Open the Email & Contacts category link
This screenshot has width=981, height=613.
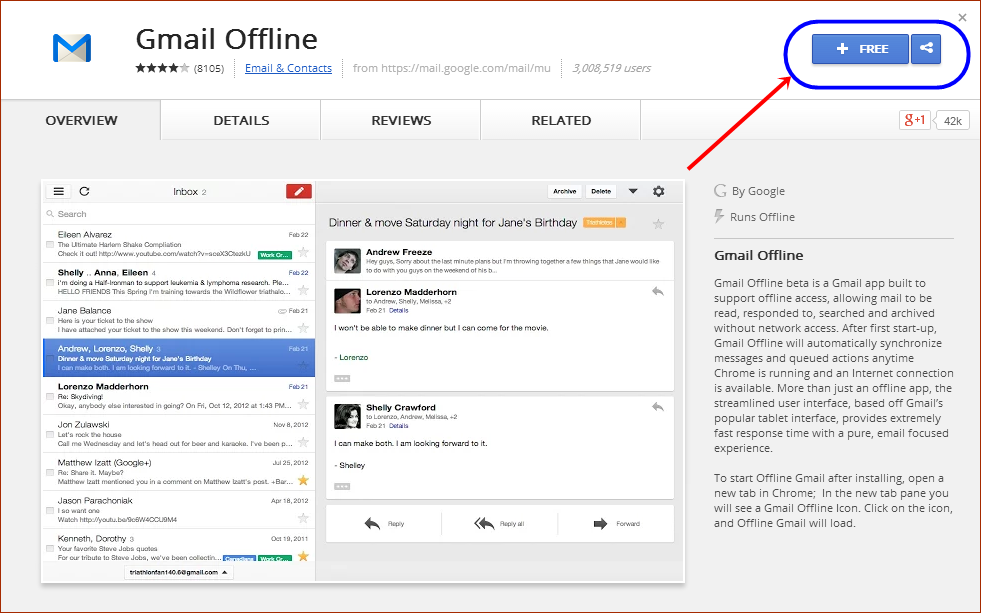point(288,68)
